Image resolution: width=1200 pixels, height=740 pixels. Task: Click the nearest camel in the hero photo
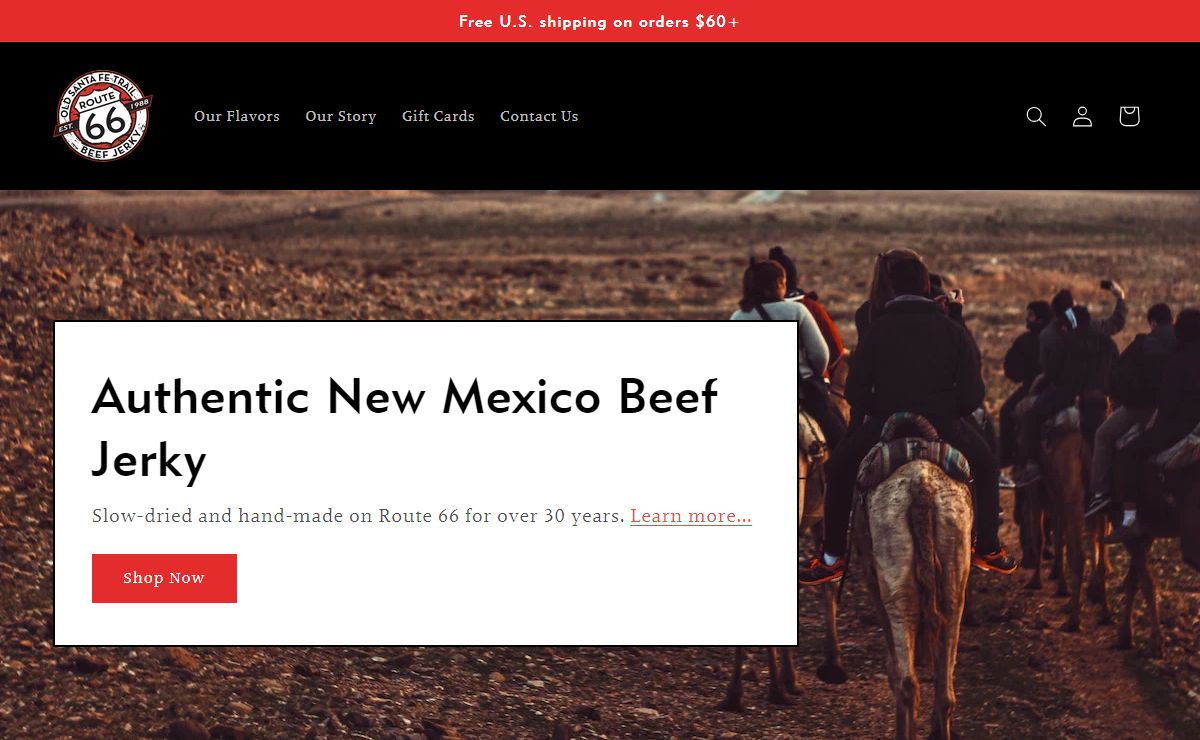(916, 560)
